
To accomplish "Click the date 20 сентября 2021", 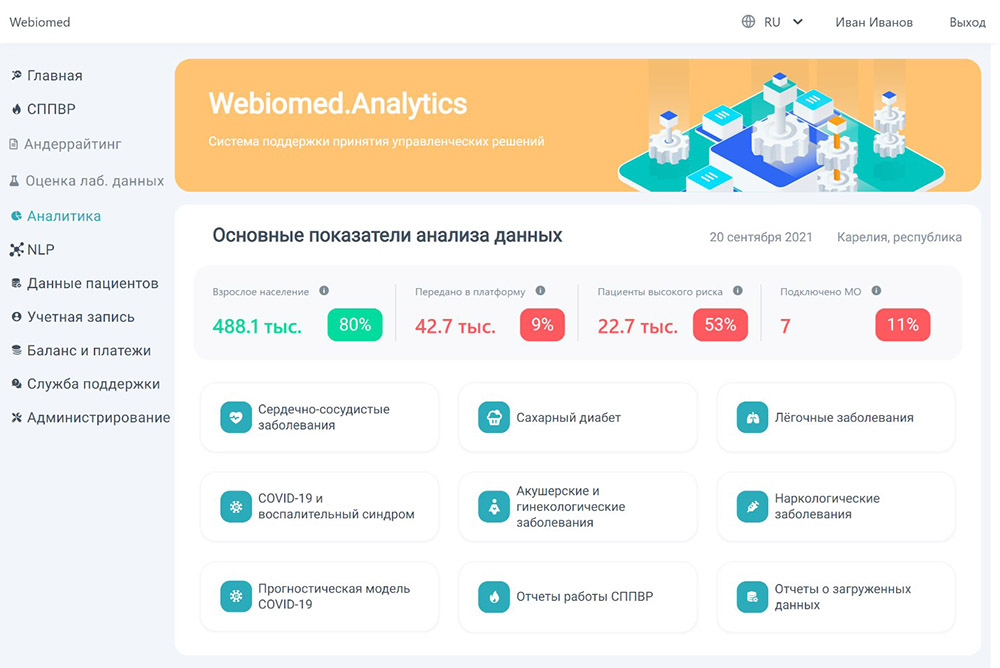I will coord(761,237).
